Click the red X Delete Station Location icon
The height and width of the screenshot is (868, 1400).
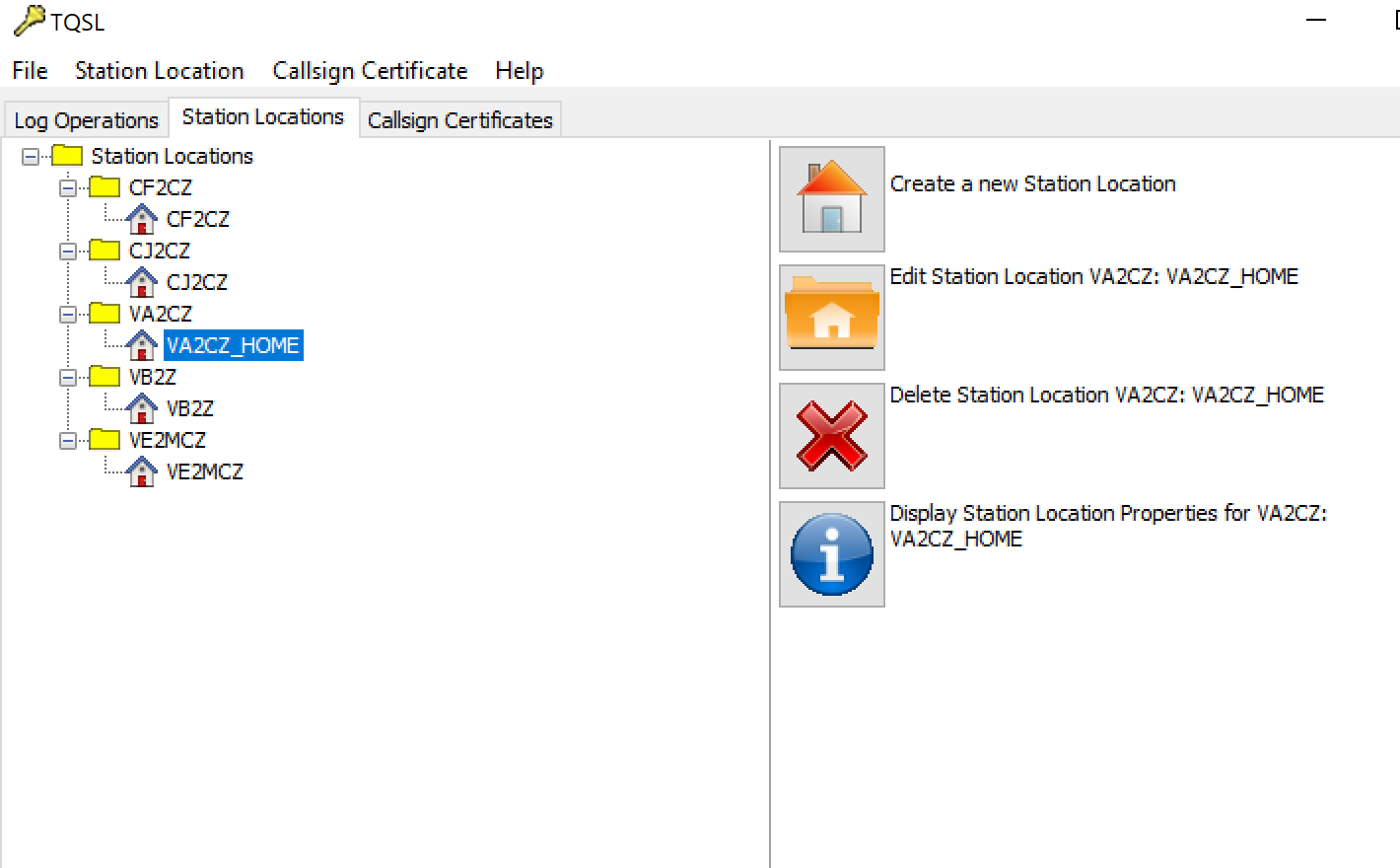click(832, 435)
